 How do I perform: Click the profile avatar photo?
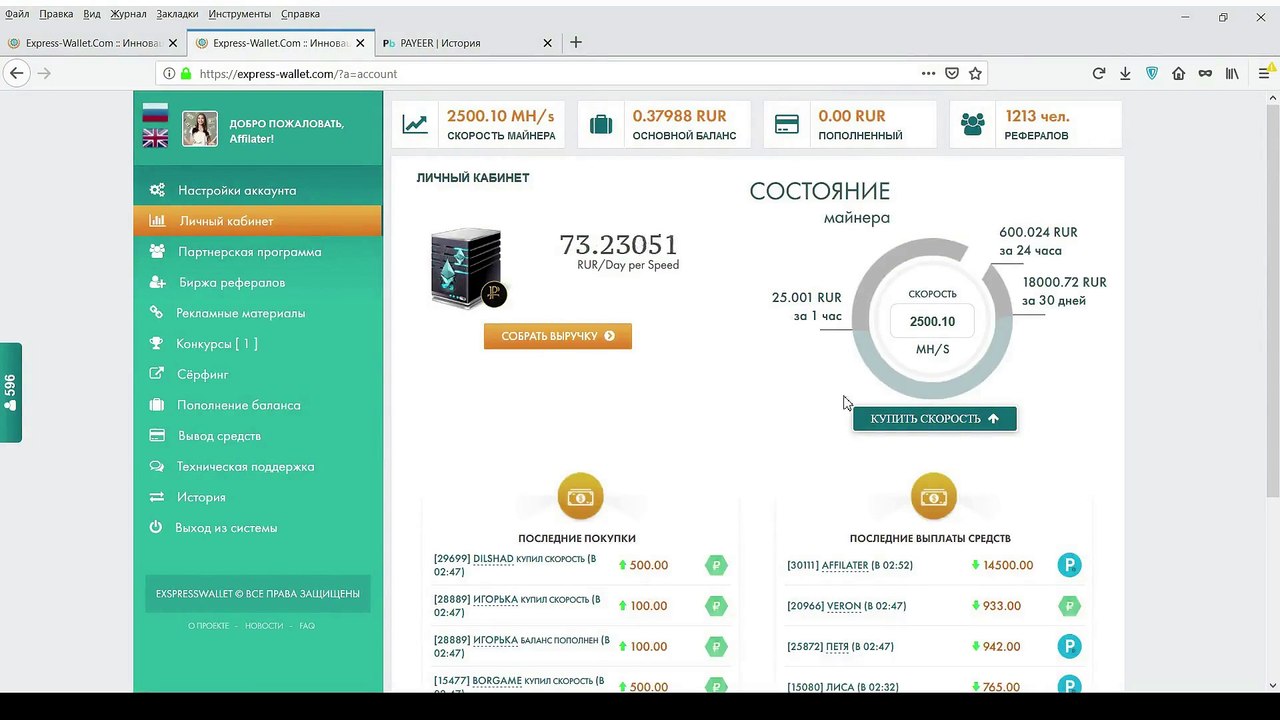point(200,129)
